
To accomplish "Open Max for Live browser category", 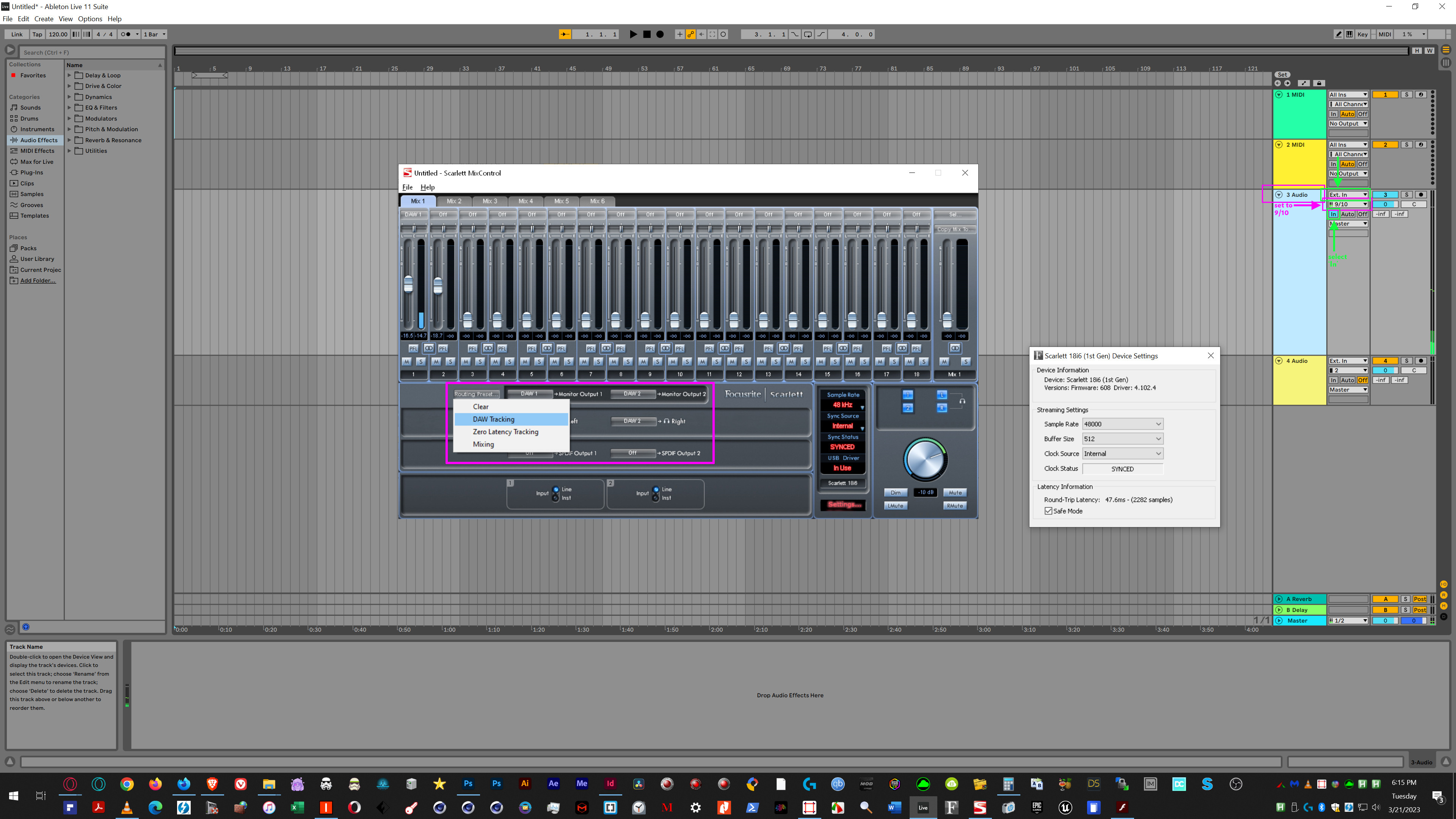I will tap(37, 162).
